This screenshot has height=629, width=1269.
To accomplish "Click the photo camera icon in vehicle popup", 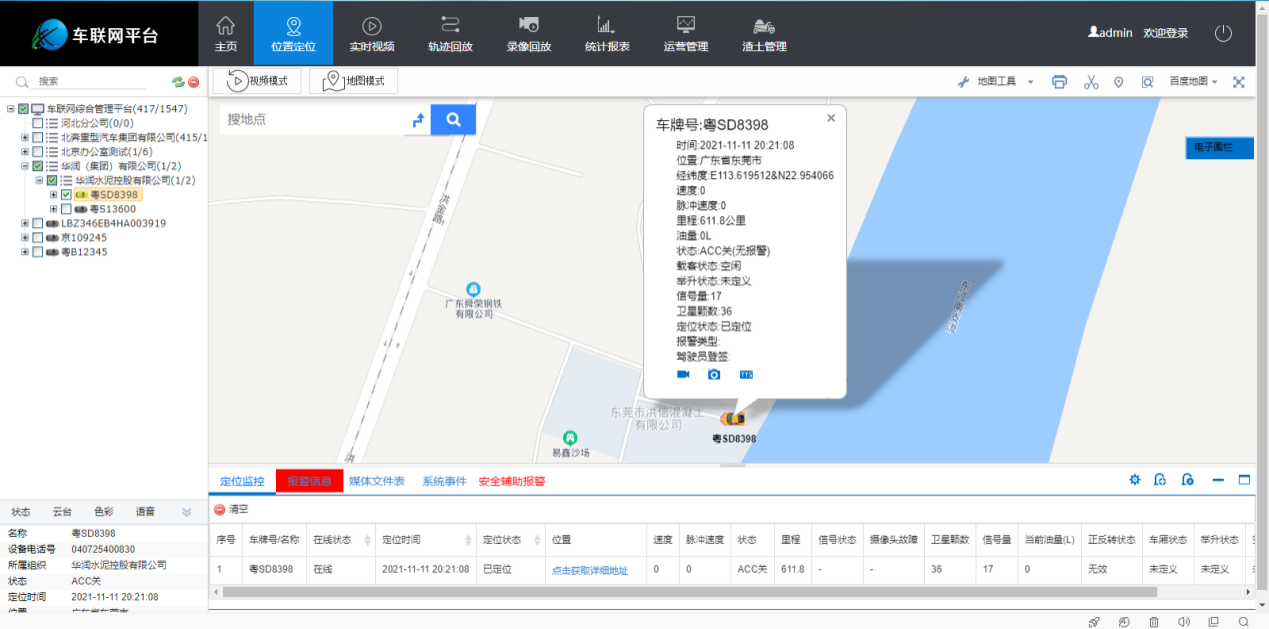I will (714, 374).
